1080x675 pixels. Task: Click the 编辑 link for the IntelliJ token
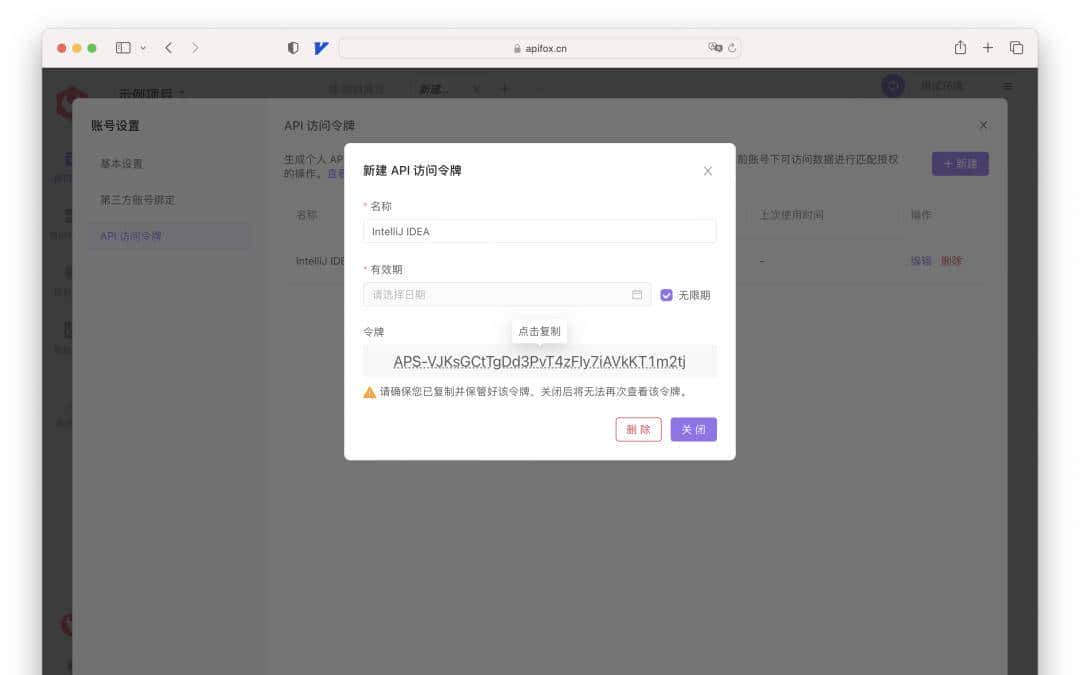pyautogui.click(x=920, y=260)
